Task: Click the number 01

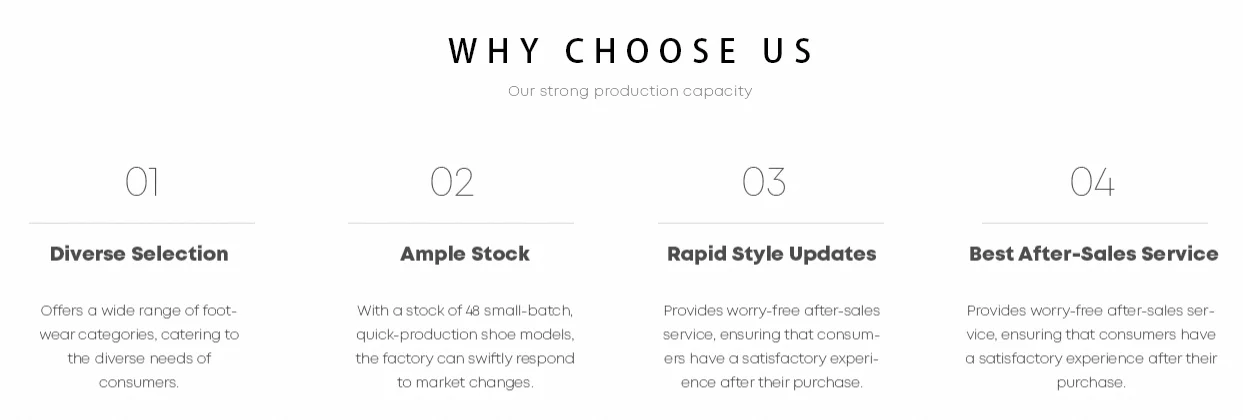Action: tap(142, 182)
